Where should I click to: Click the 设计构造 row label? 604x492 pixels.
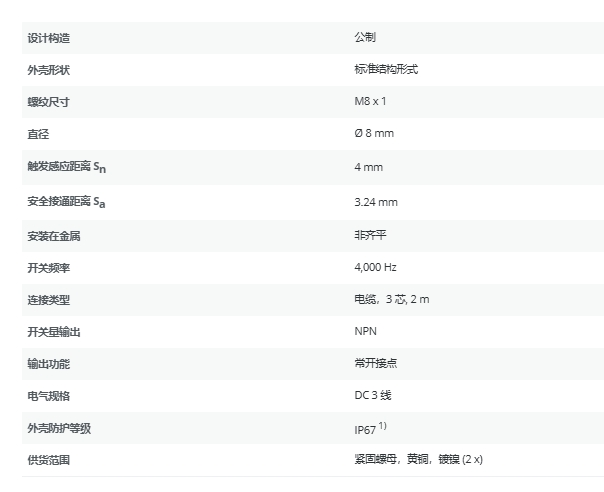pyautogui.click(x=48, y=38)
